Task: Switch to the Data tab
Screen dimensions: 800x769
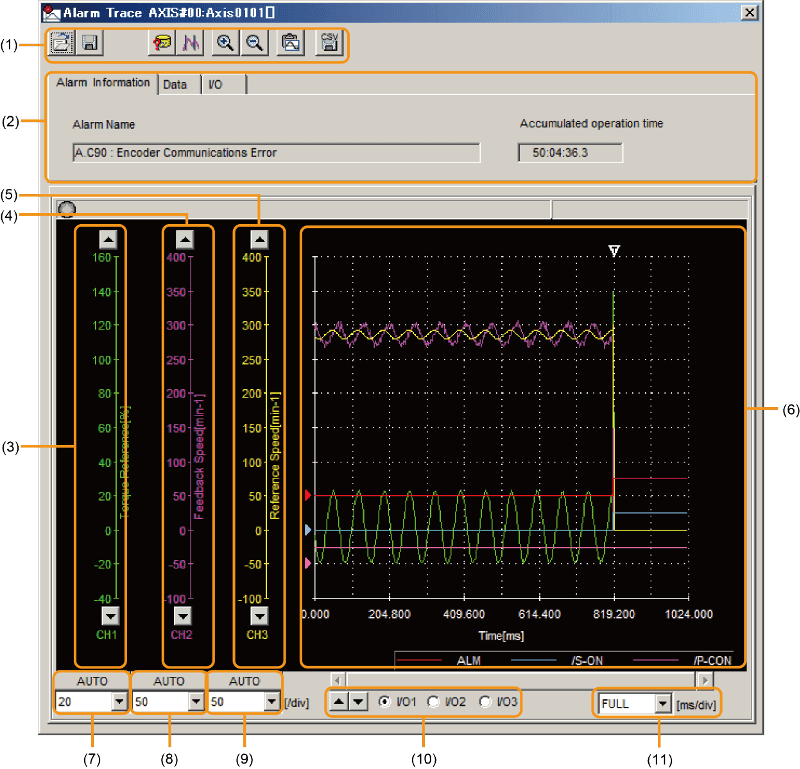Action: 175,85
